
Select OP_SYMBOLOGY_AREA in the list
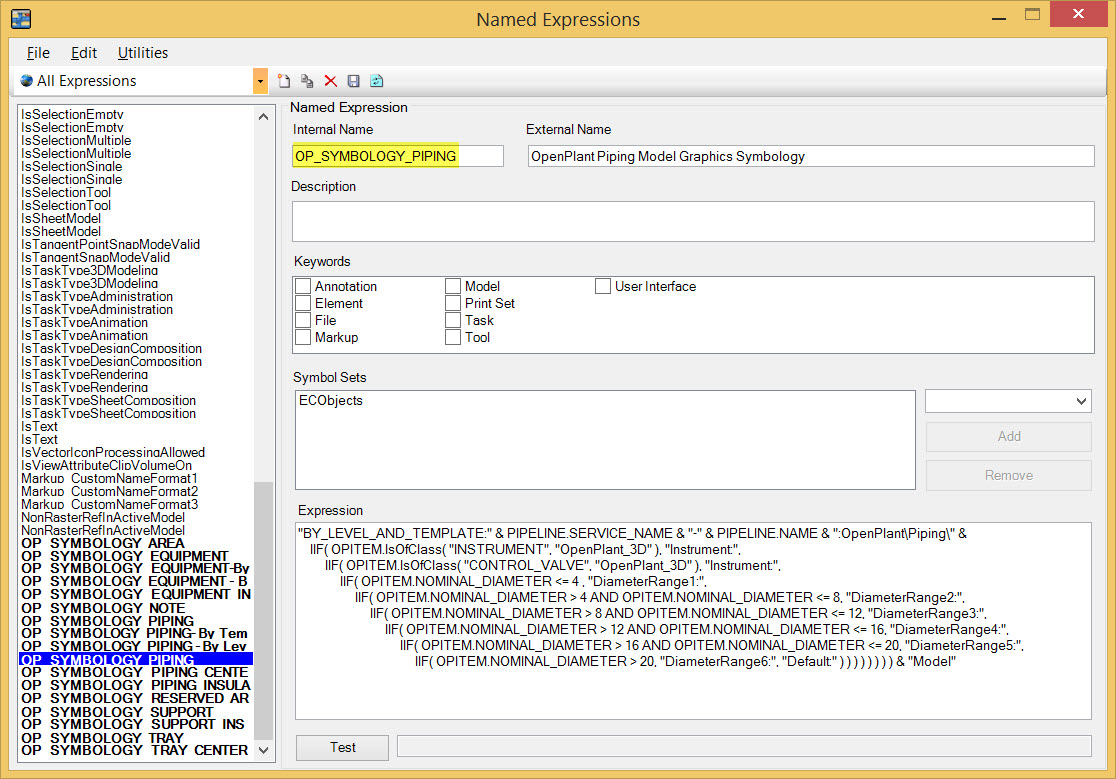click(x=102, y=544)
